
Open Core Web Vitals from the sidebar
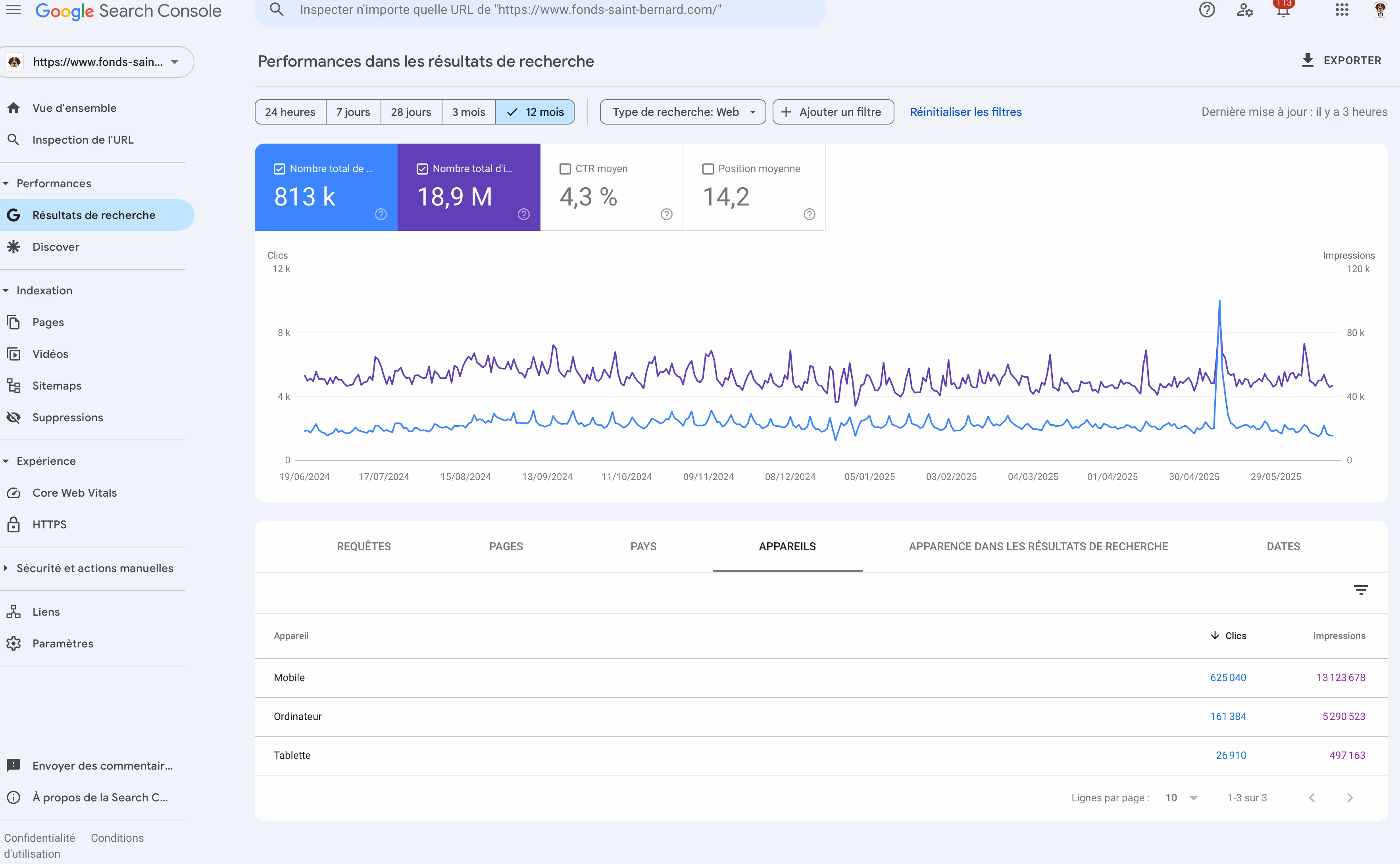74,493
